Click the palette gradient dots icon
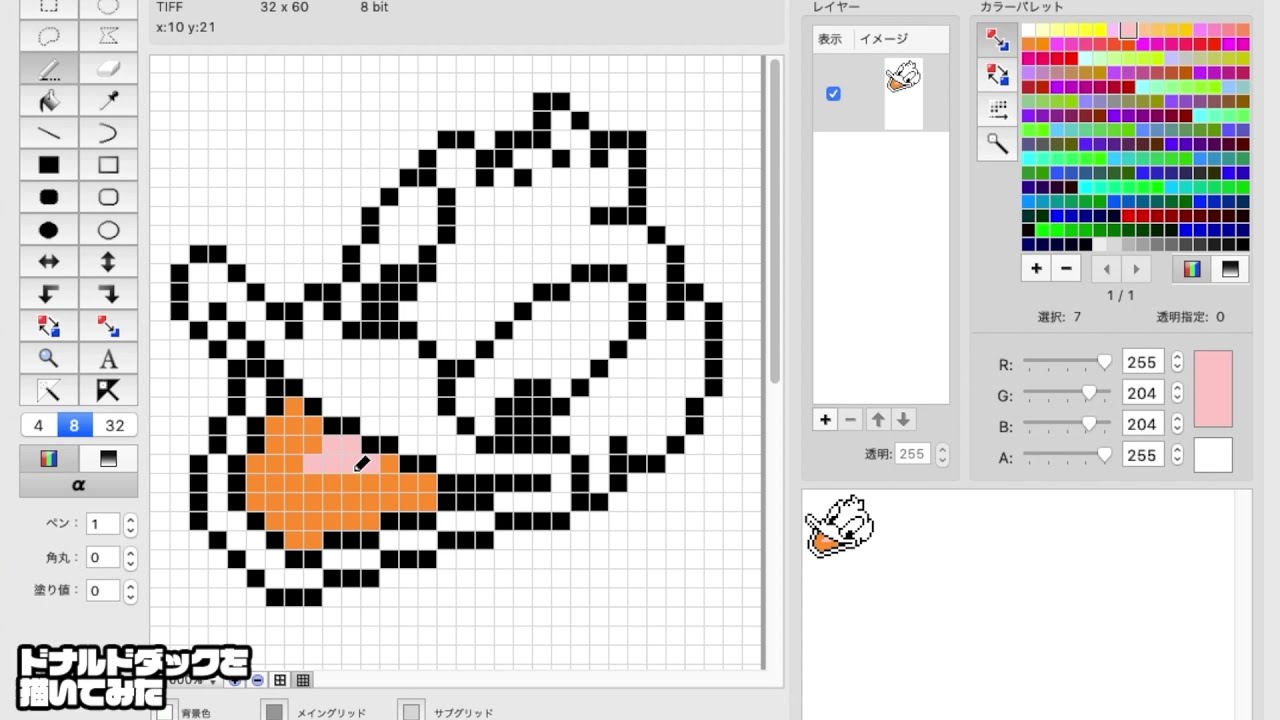This screenshot has width=1280, height=720. (997, 109)
